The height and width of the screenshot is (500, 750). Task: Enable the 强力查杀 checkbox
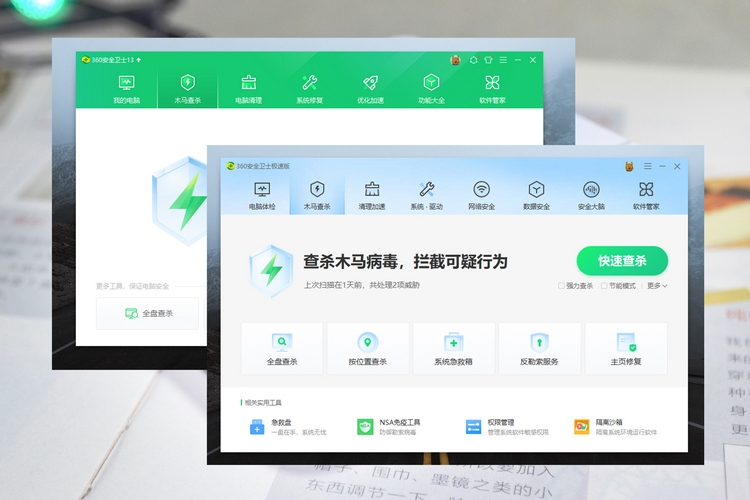(561, 286)
